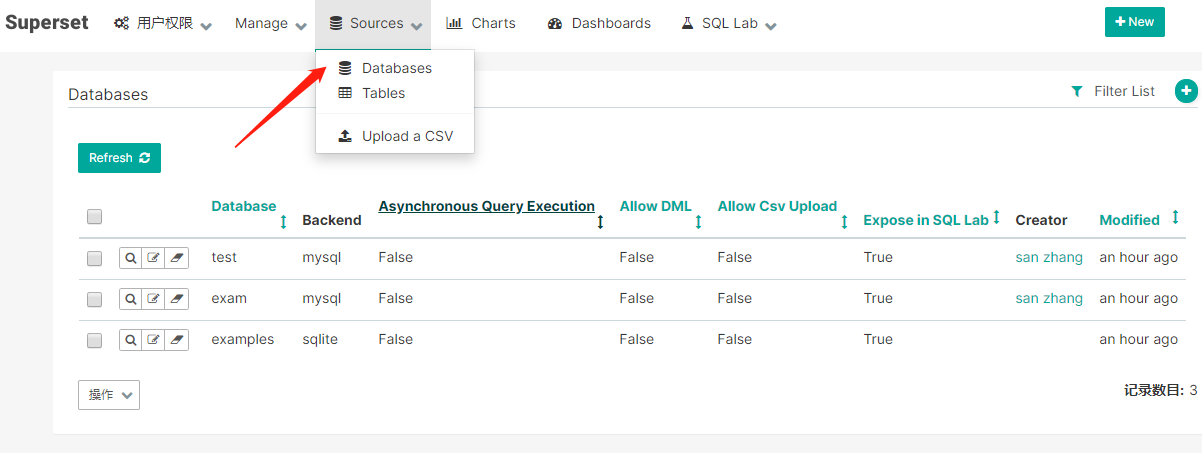Open Filter List in the Databases panel
The width and height of the screenshot is (1202, 453).
(1113, 91)
